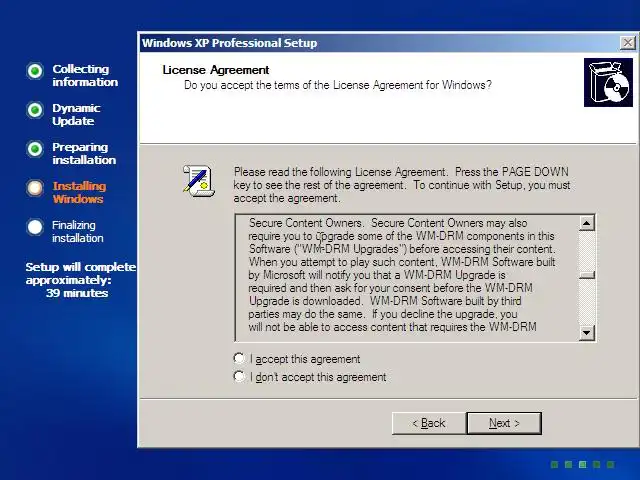
Task: Click the 'Dynamic Update' label
Action: [x=76, y=114]
